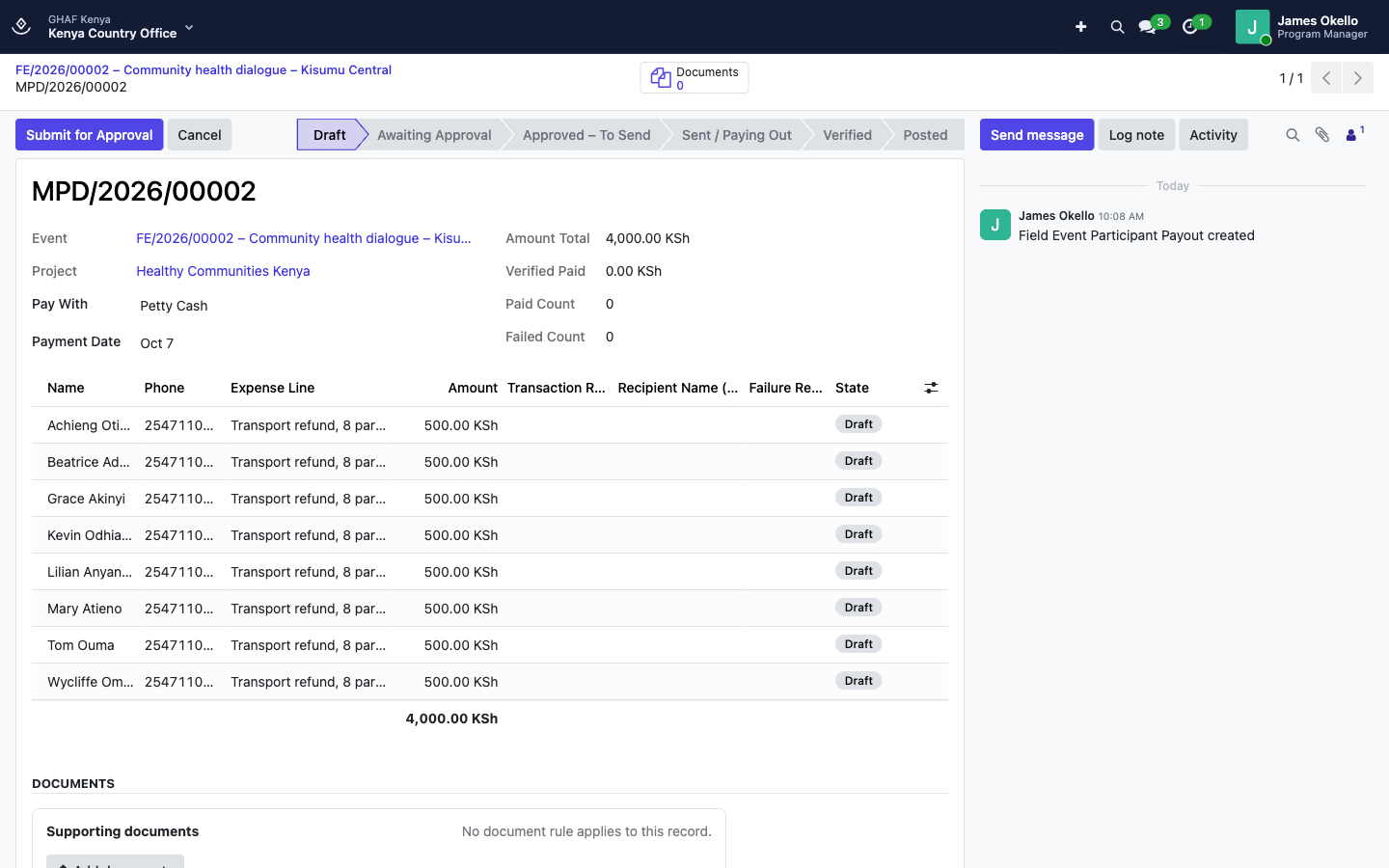Click the Pay With Petty Cash field
Viewport: 1389px width, 868px height.
305,306
